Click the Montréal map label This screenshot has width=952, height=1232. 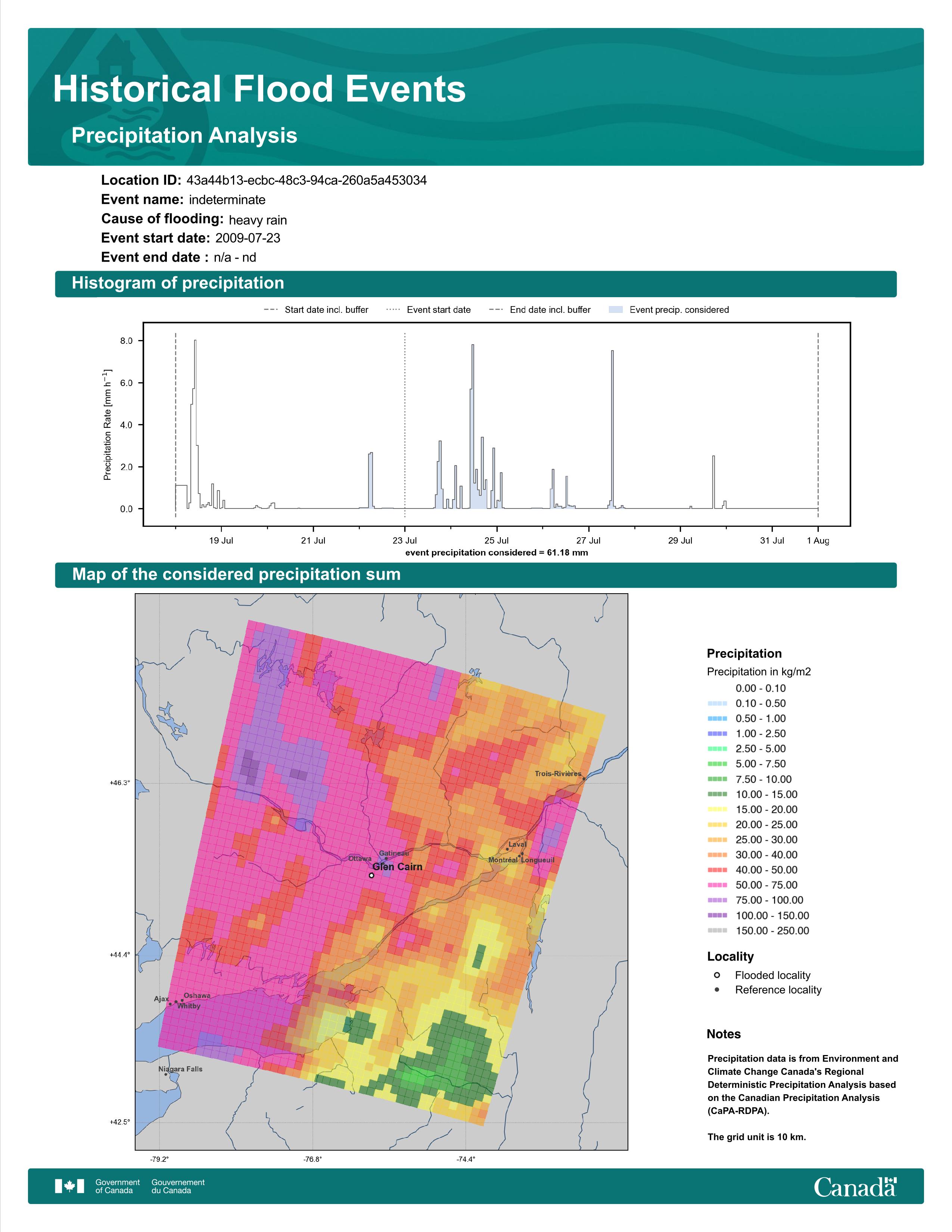click(x=503, y=860)
